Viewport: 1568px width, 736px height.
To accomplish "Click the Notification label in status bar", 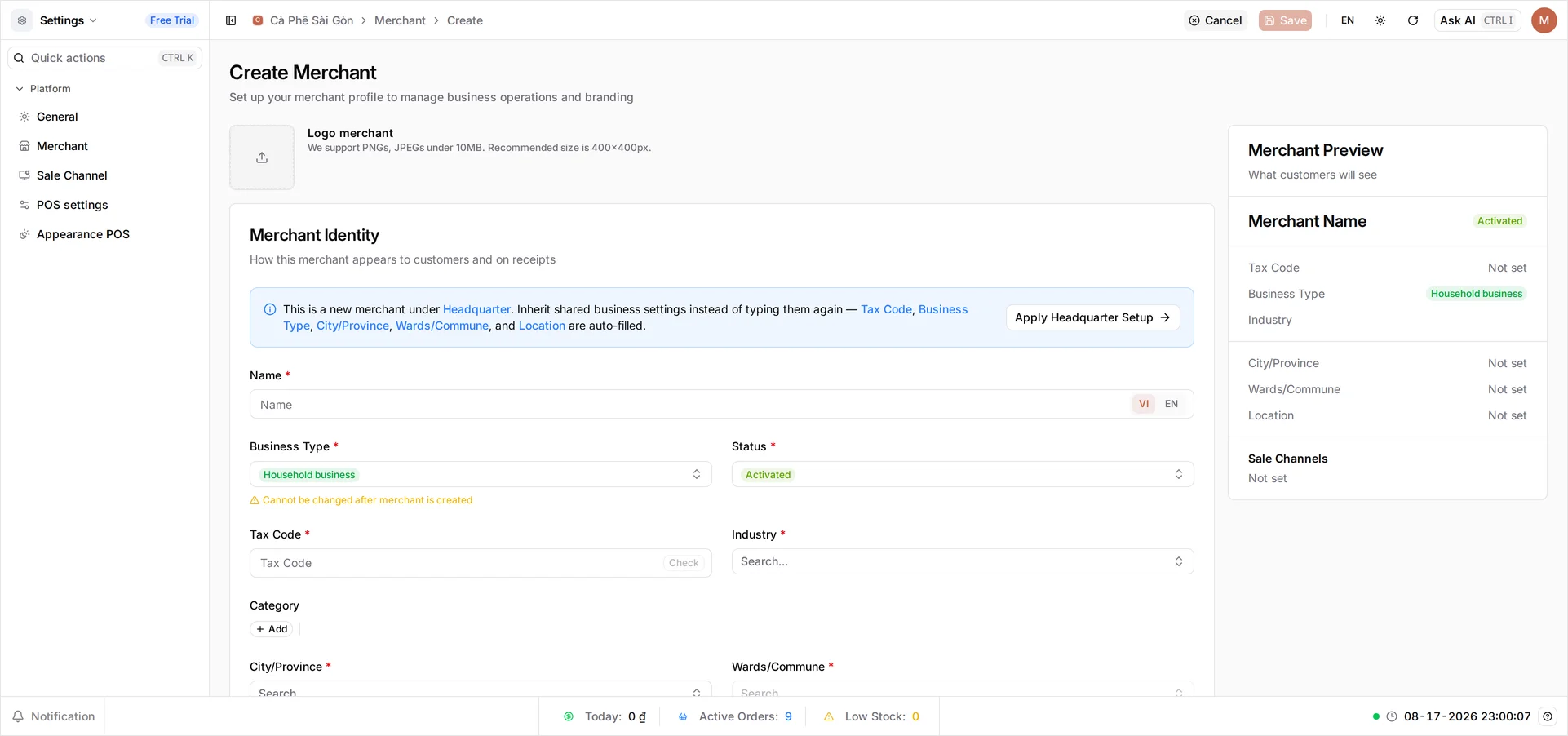I will pyautogui.click(x=63, y=716).
